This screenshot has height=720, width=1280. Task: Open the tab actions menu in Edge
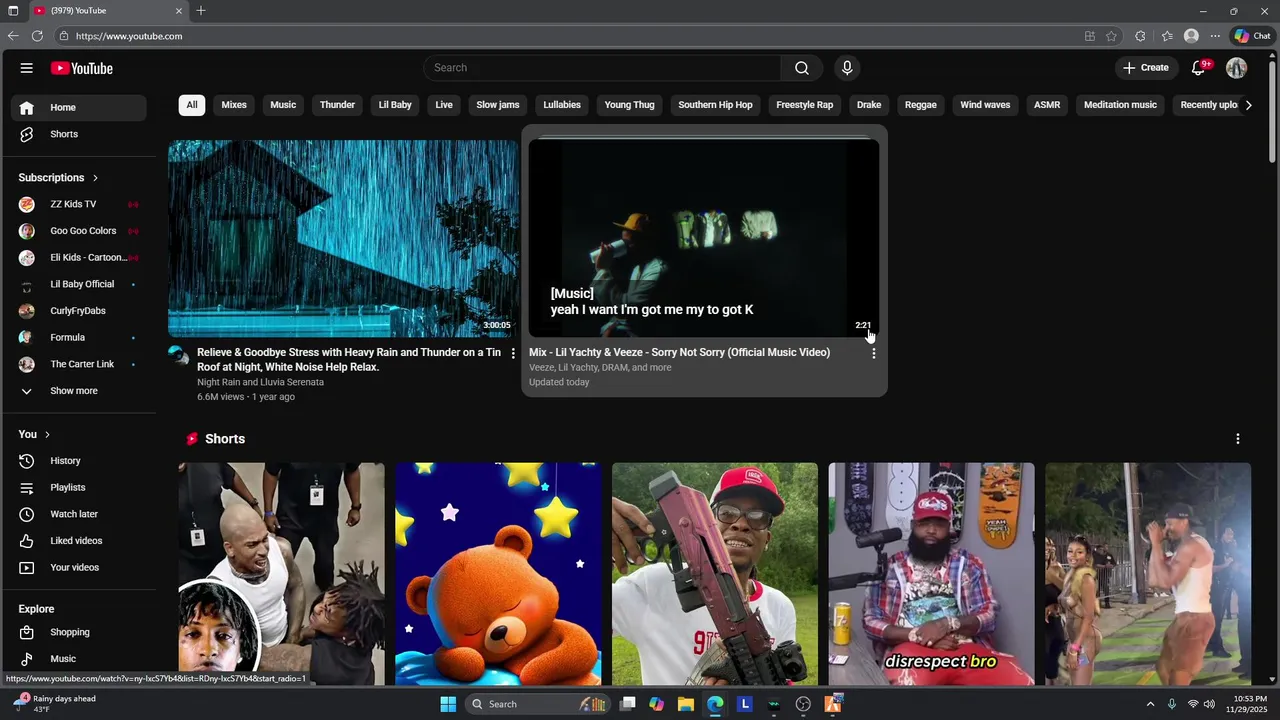(x=13, y=11)
